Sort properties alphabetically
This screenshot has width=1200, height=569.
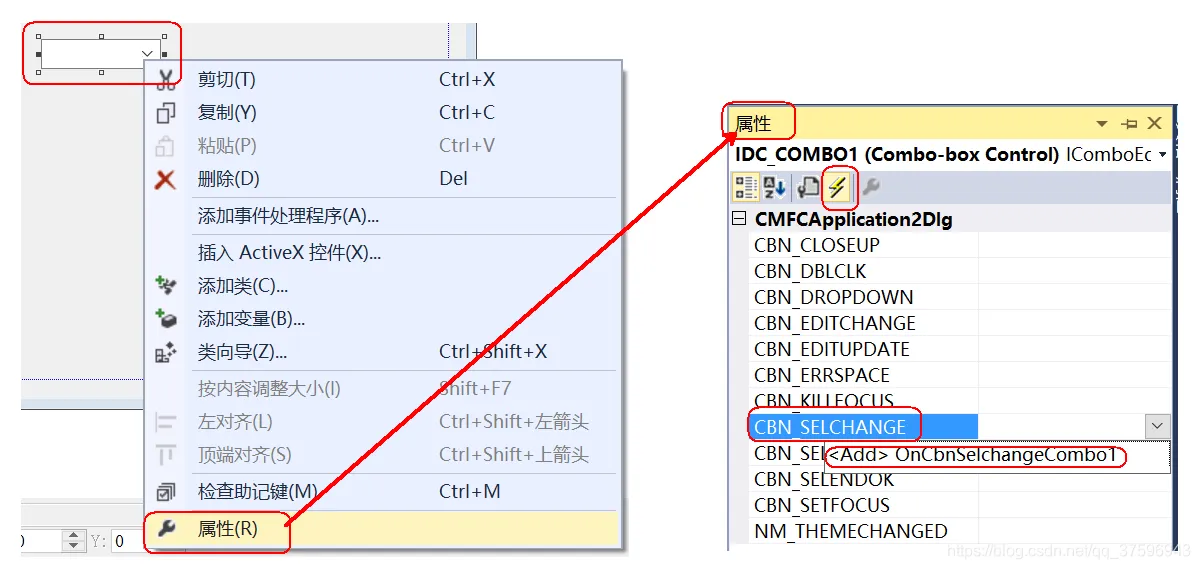[x=775, y=187]
